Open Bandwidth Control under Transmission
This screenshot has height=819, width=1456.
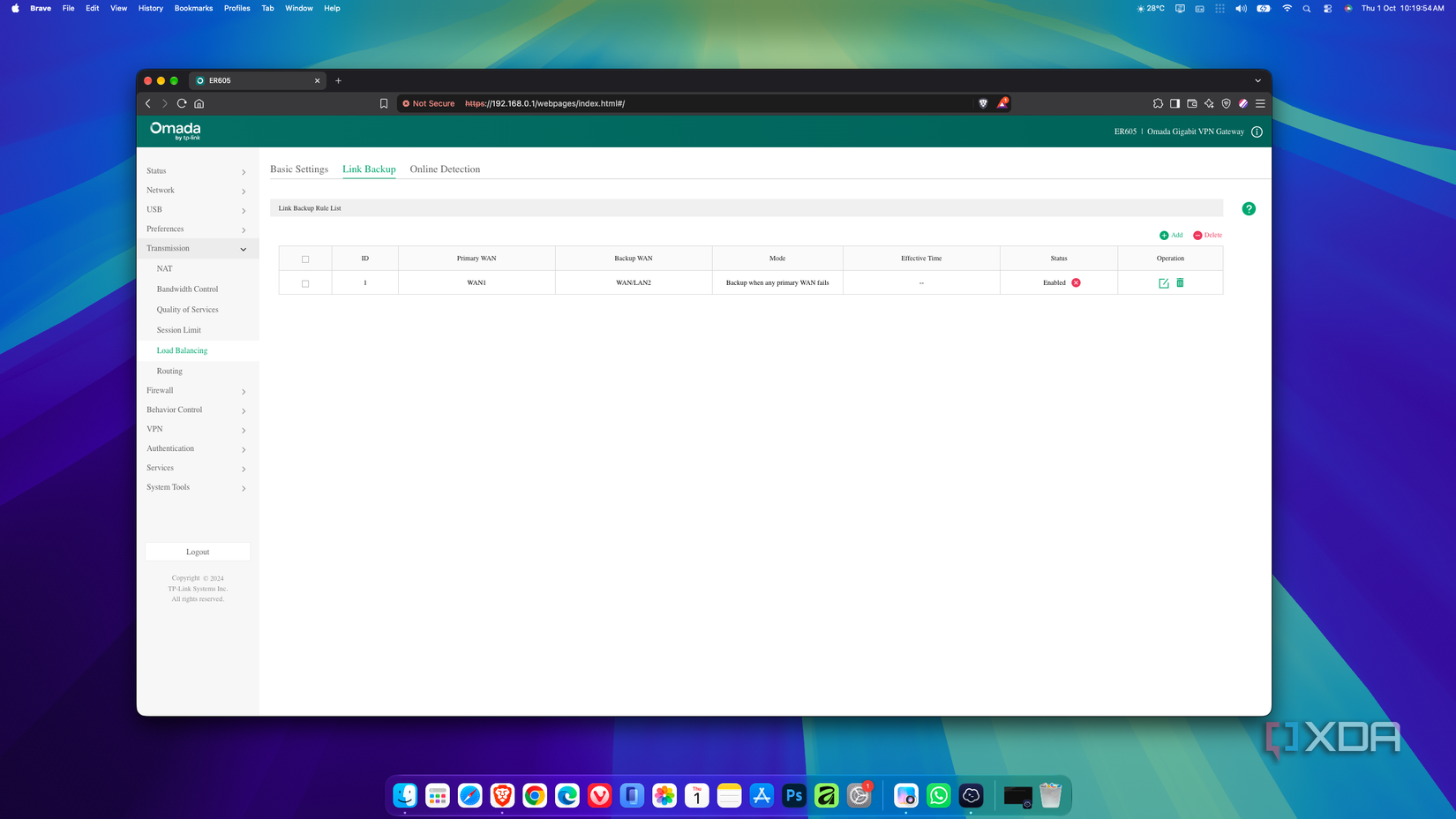(187, 289)
